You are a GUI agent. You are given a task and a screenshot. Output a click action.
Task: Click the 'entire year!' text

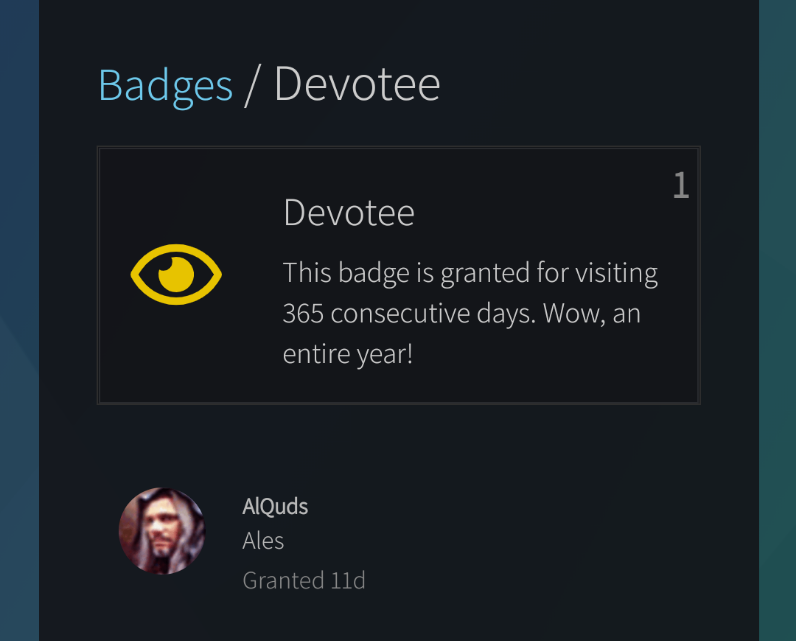pos(348,354)
